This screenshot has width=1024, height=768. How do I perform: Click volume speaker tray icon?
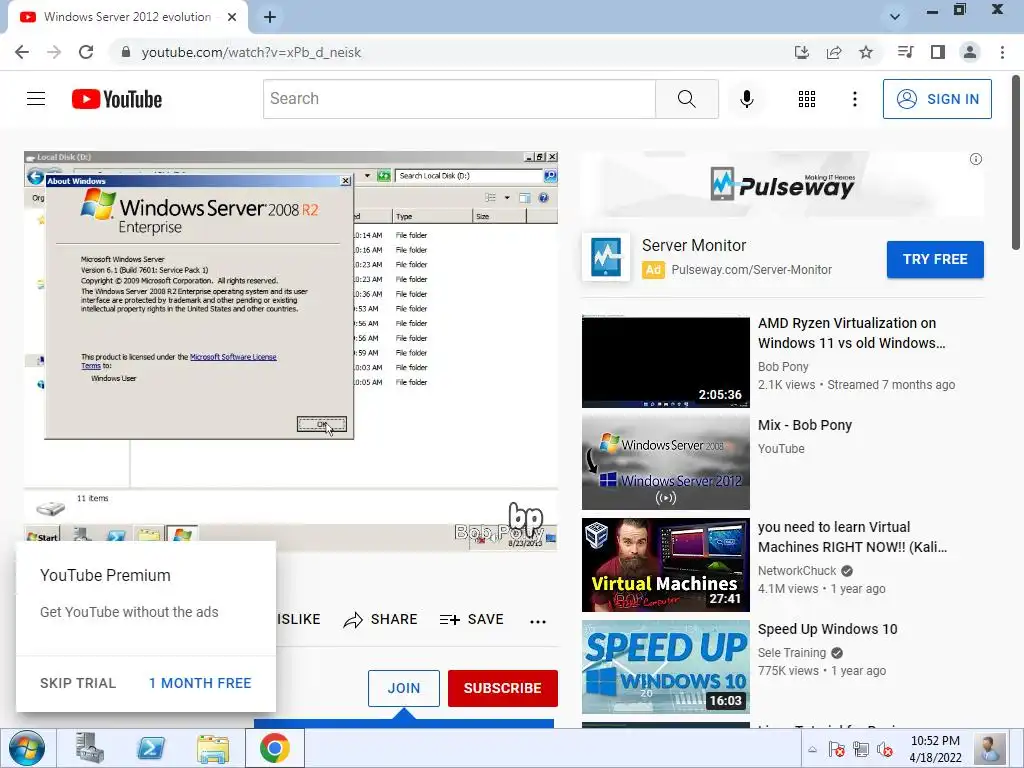(885, 749)
